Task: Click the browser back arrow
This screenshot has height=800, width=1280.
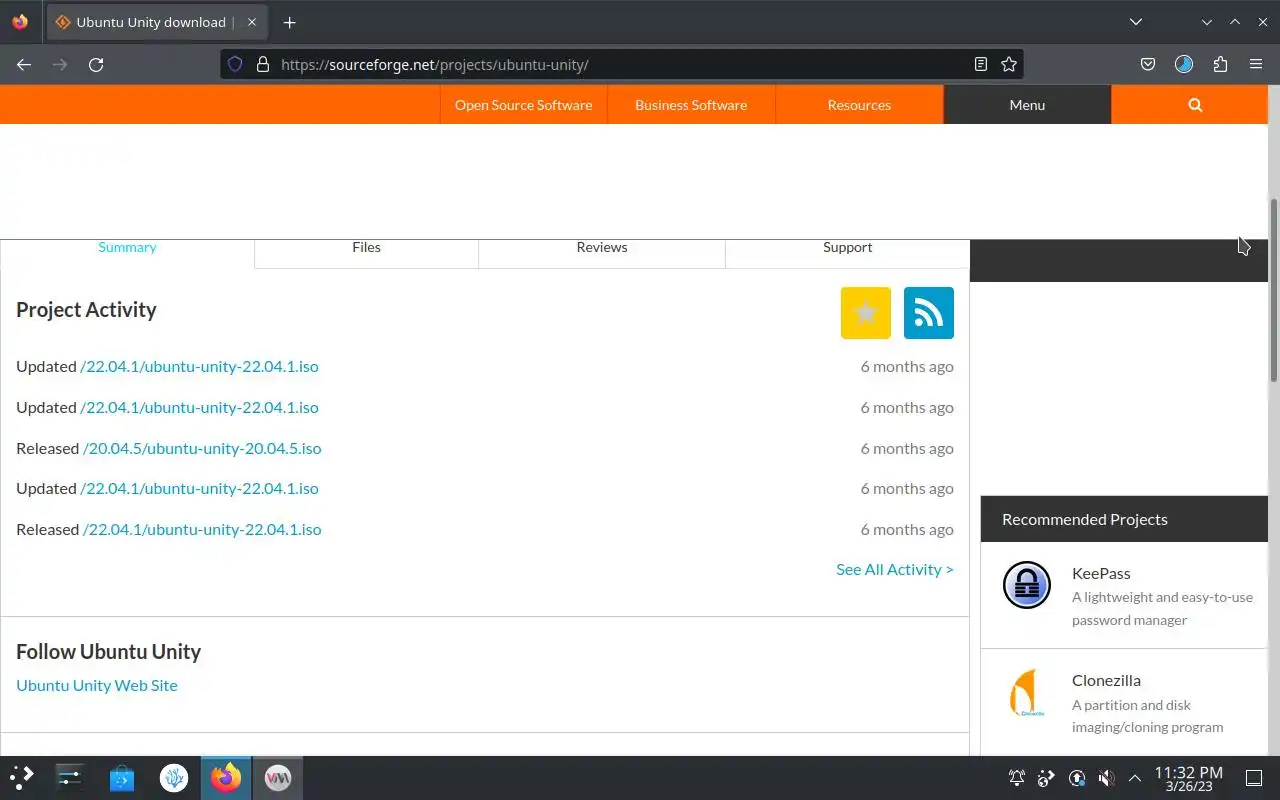Action: tap(24, 64)
